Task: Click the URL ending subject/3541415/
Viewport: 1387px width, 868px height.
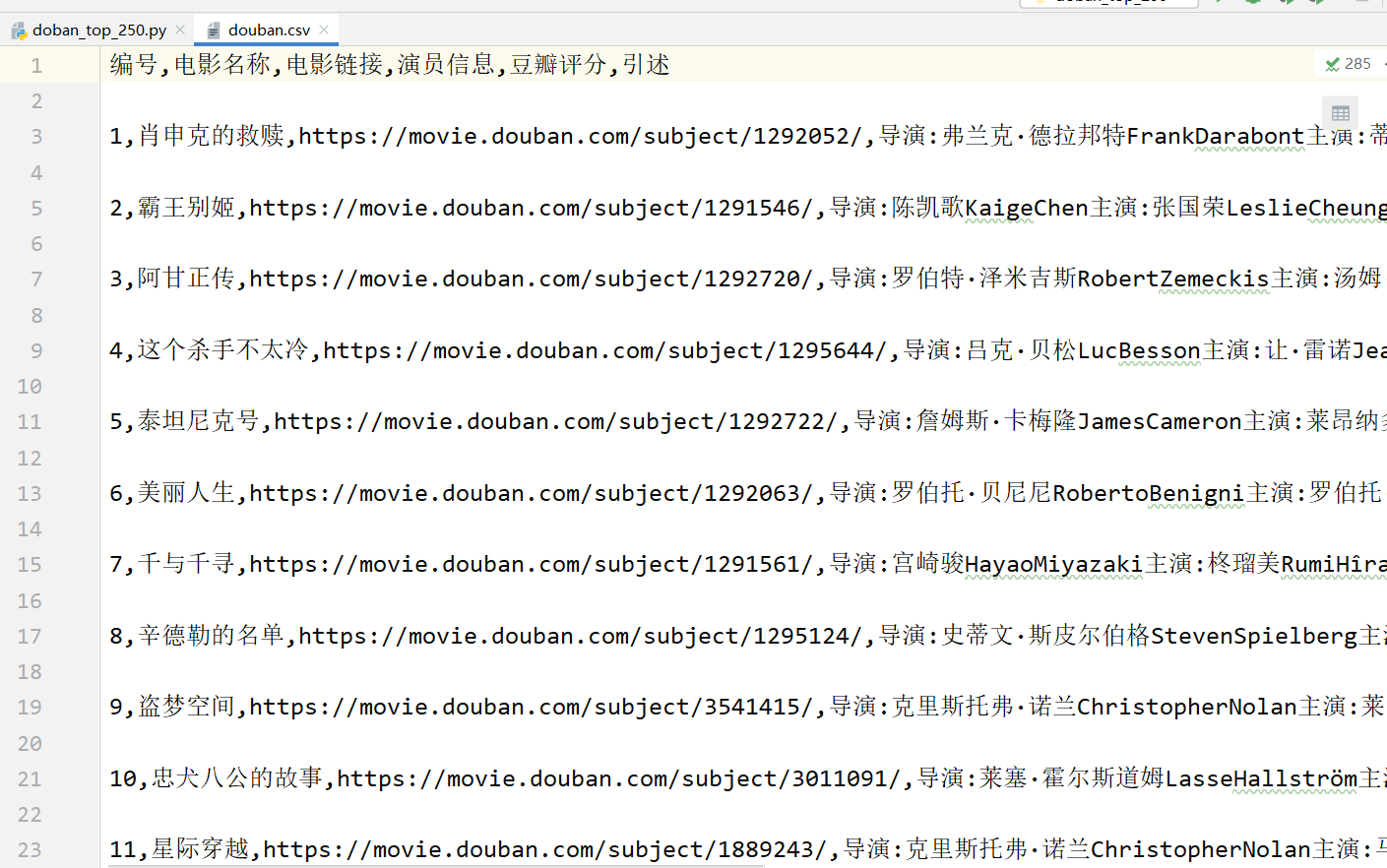Action: (532, 707)
